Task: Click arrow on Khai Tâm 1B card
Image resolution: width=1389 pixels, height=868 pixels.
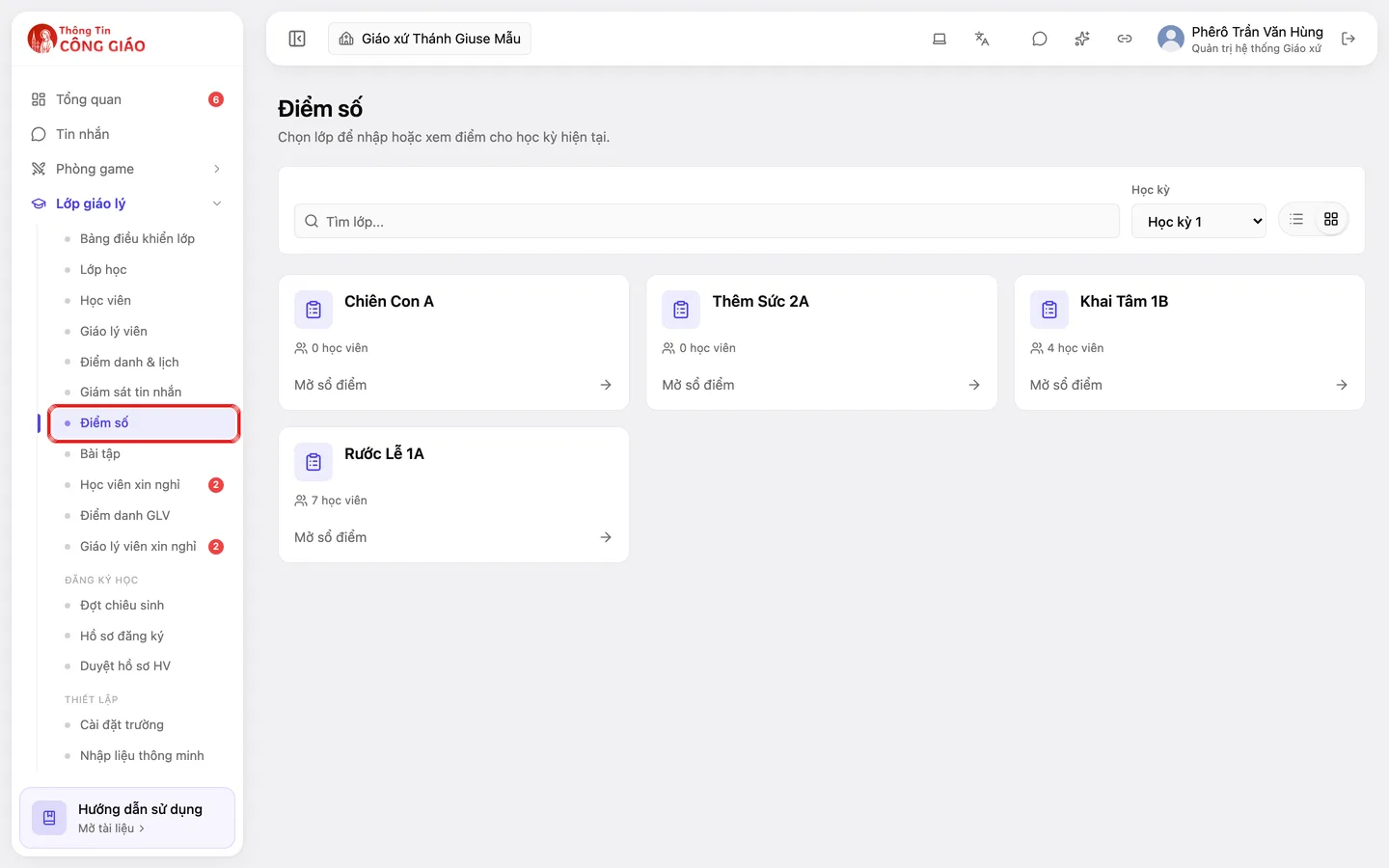Action: pos(1342,385)
